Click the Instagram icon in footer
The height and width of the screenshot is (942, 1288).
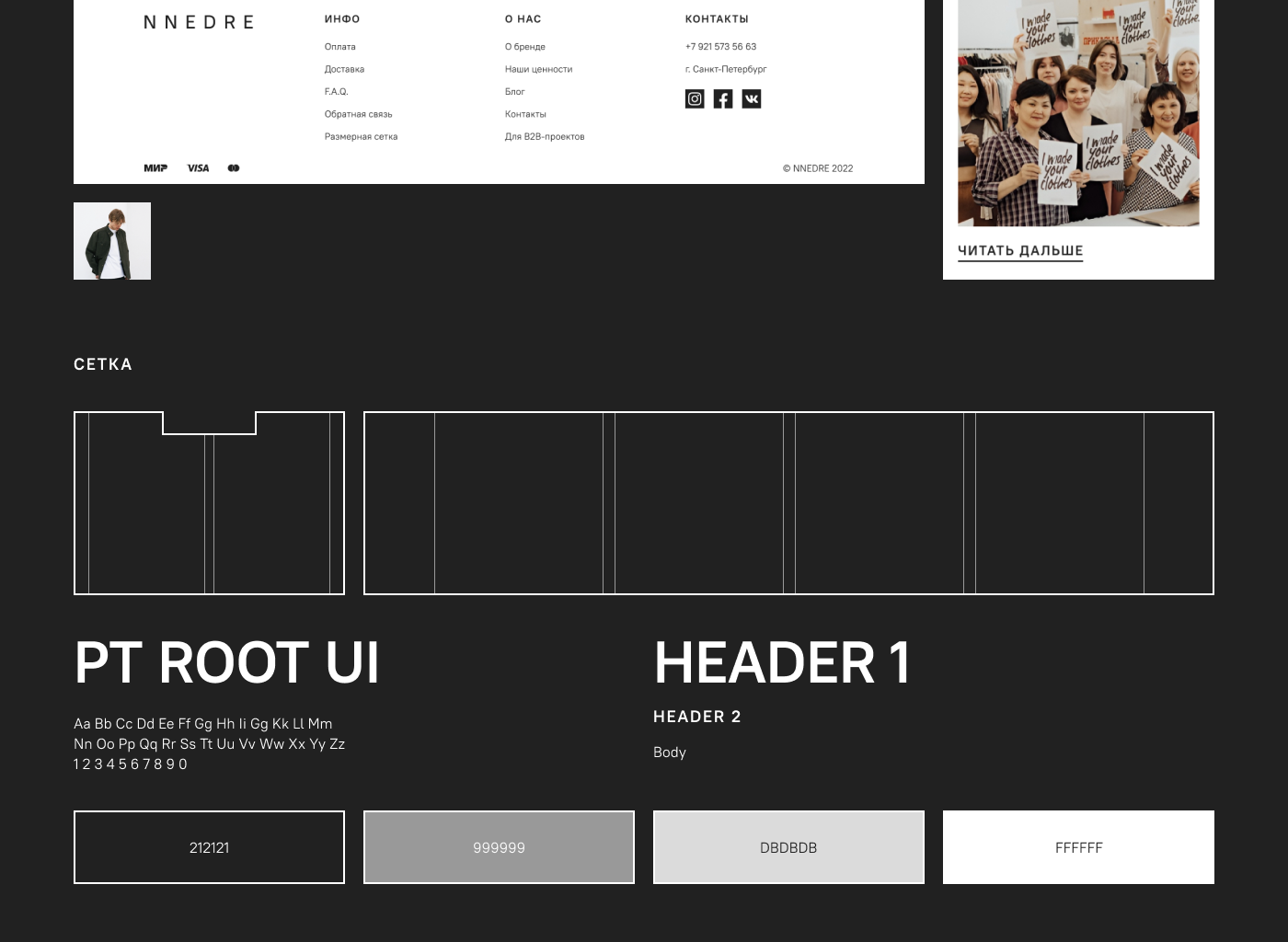coord(695,99)
